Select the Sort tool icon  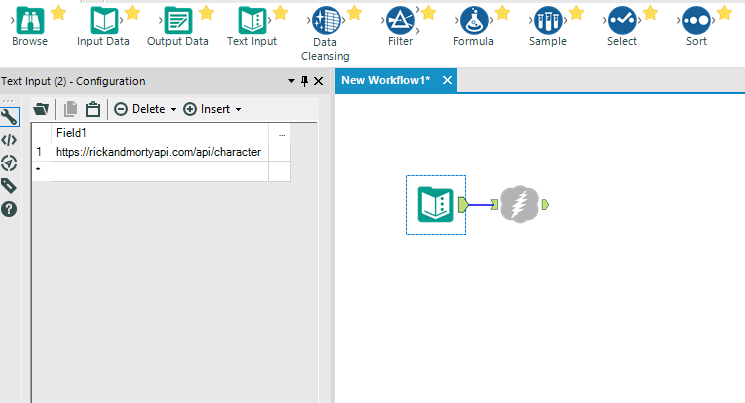point(697,20)
